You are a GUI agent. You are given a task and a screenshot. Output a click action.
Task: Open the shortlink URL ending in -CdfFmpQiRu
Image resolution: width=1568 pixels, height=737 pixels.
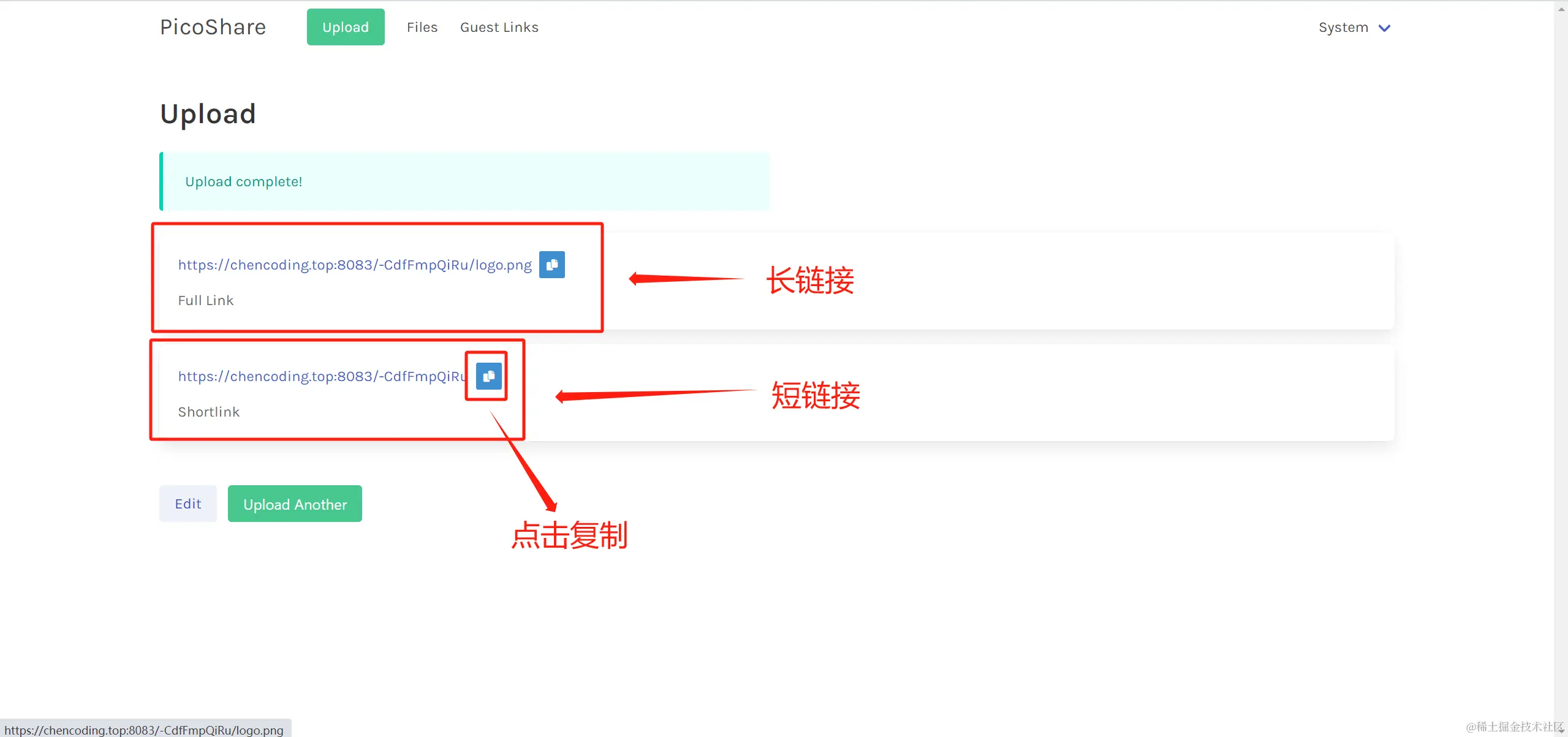point(322,376)
